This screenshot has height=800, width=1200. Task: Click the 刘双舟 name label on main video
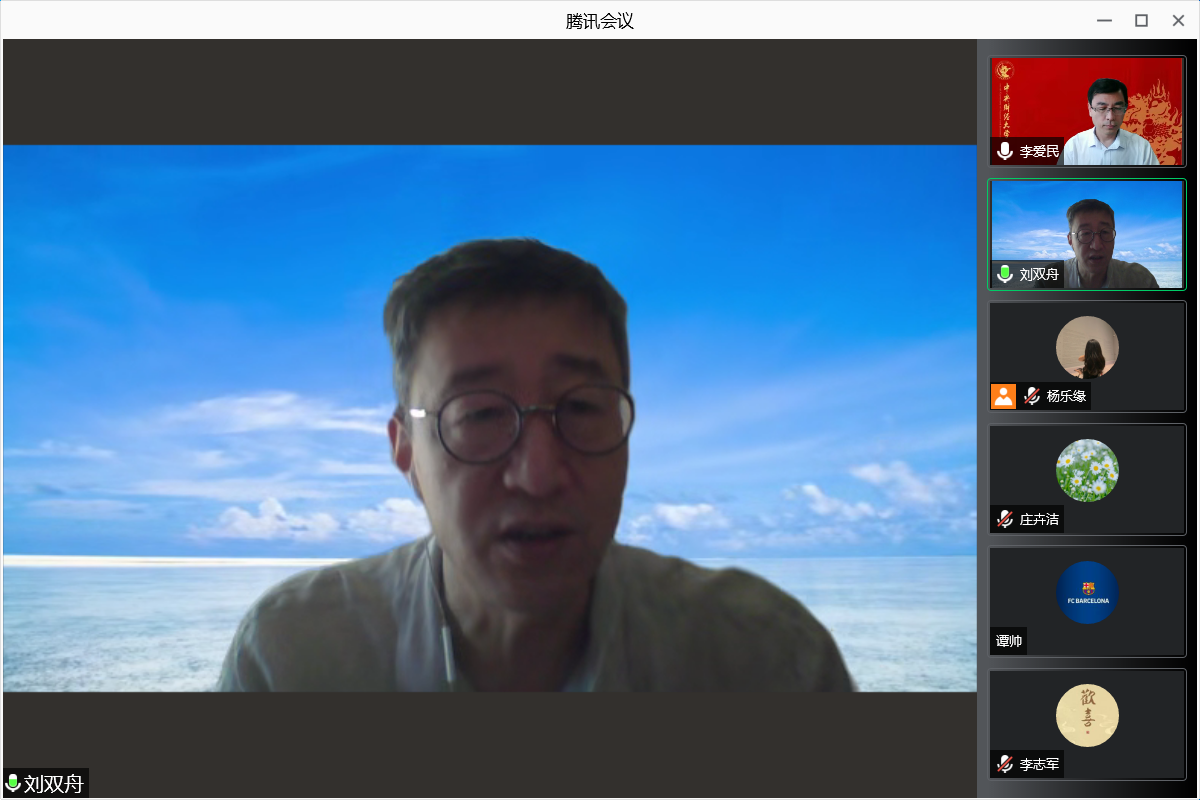54,783
